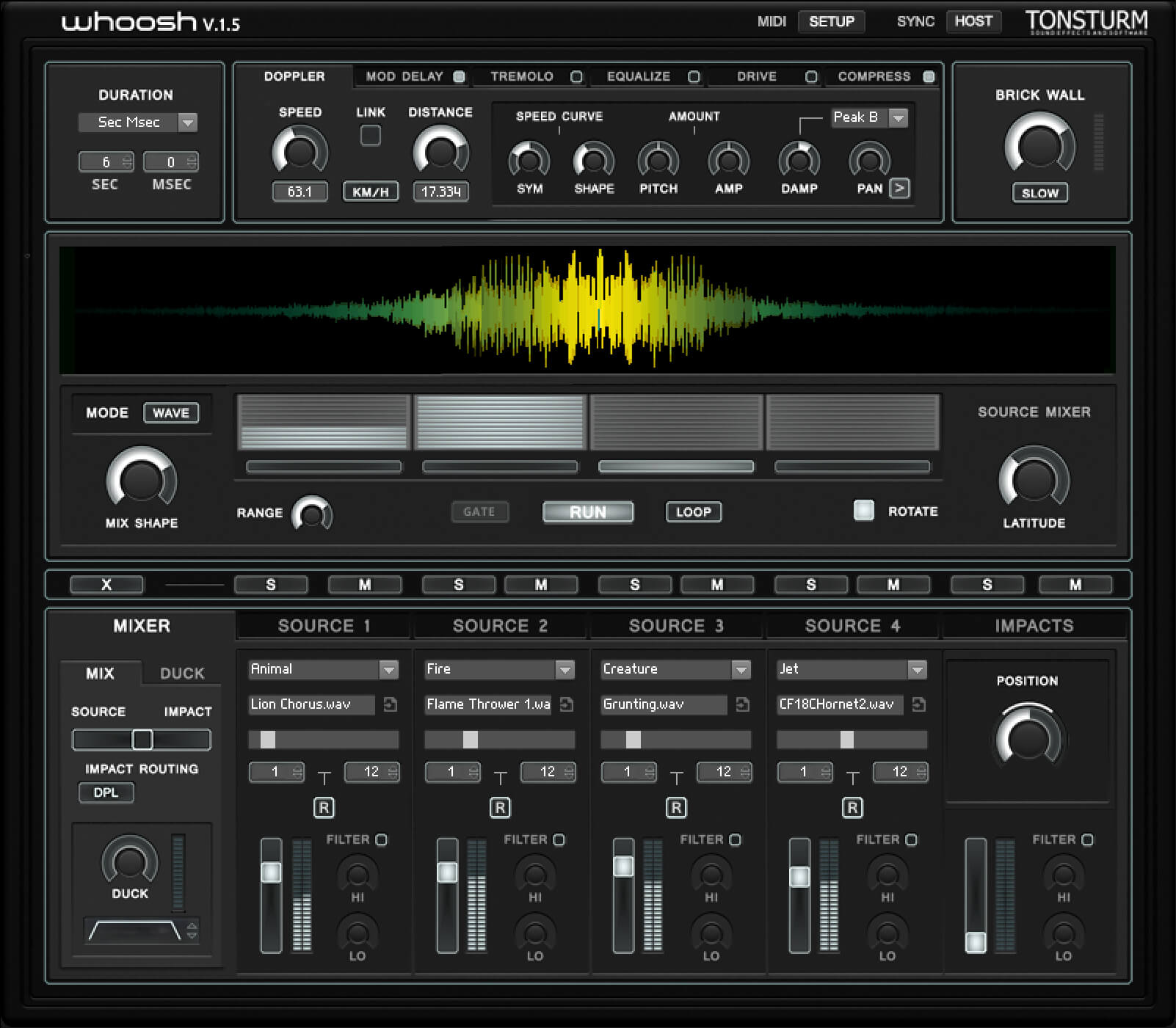Enable Source 1 FILTER toggle
Viewport: 1176px width, 1028px height.
(x=381, y=839)
